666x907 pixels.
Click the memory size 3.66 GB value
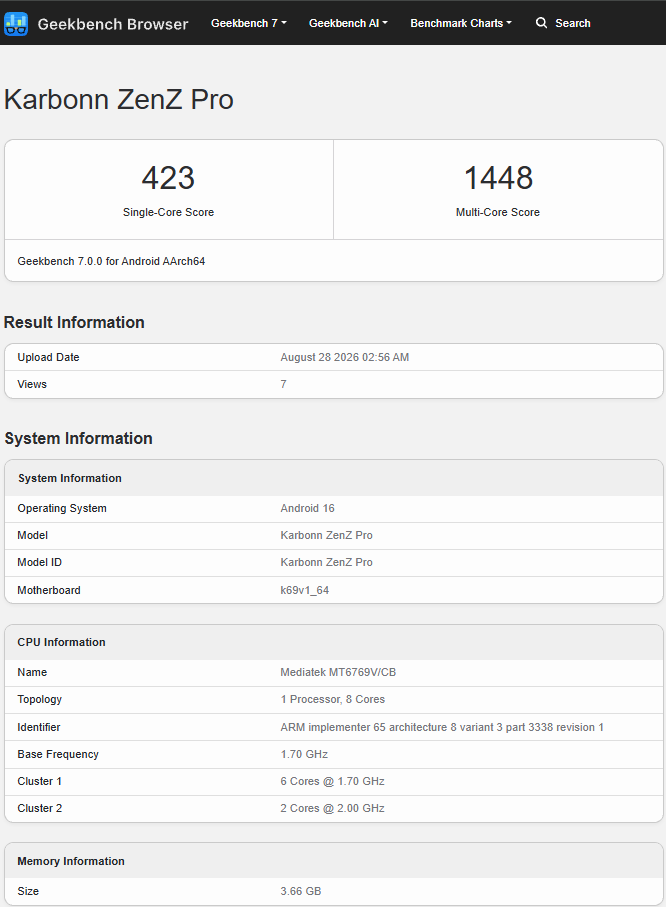[301, 891]
